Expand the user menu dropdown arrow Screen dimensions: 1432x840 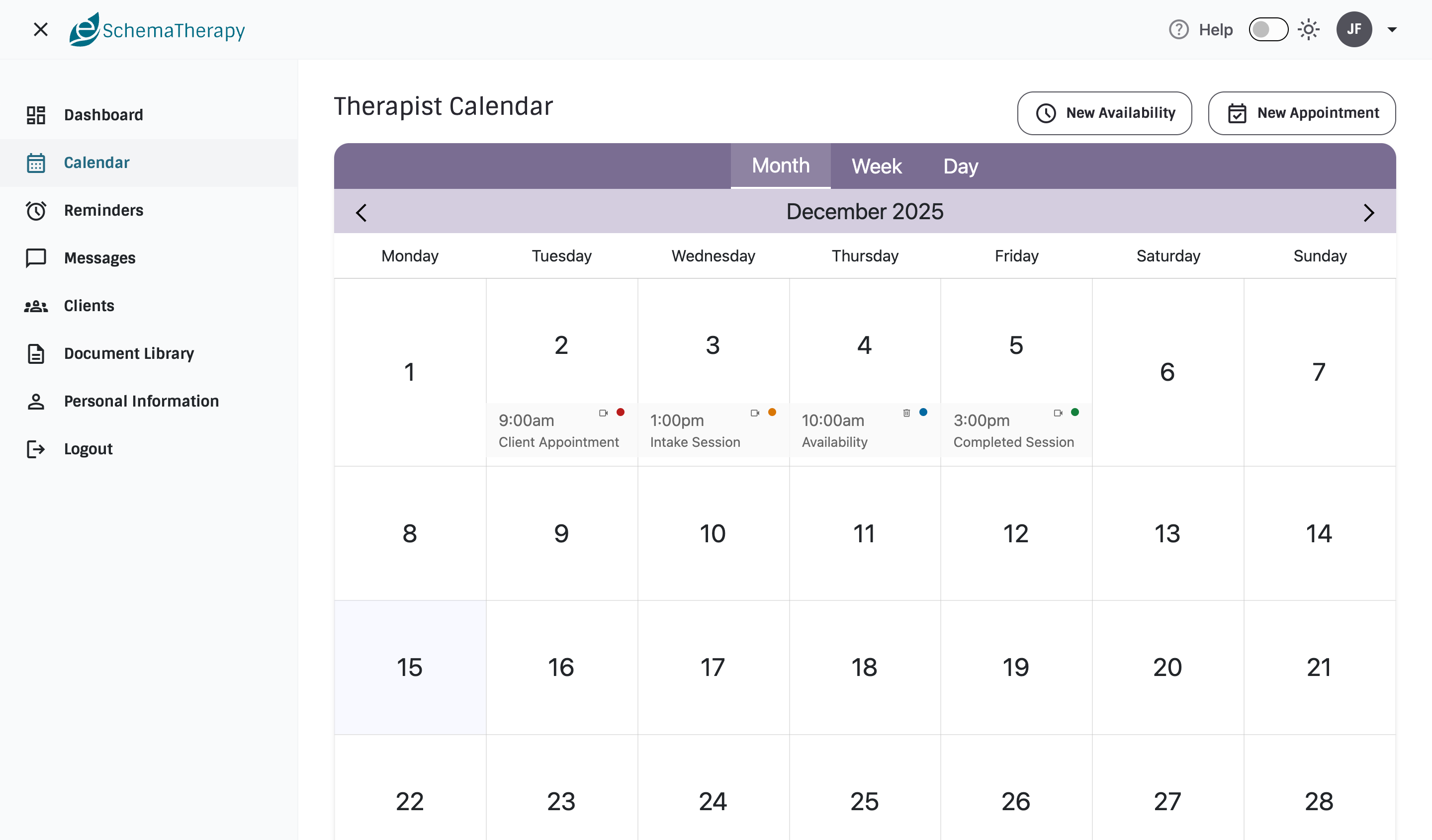[x=1392, y=29]
